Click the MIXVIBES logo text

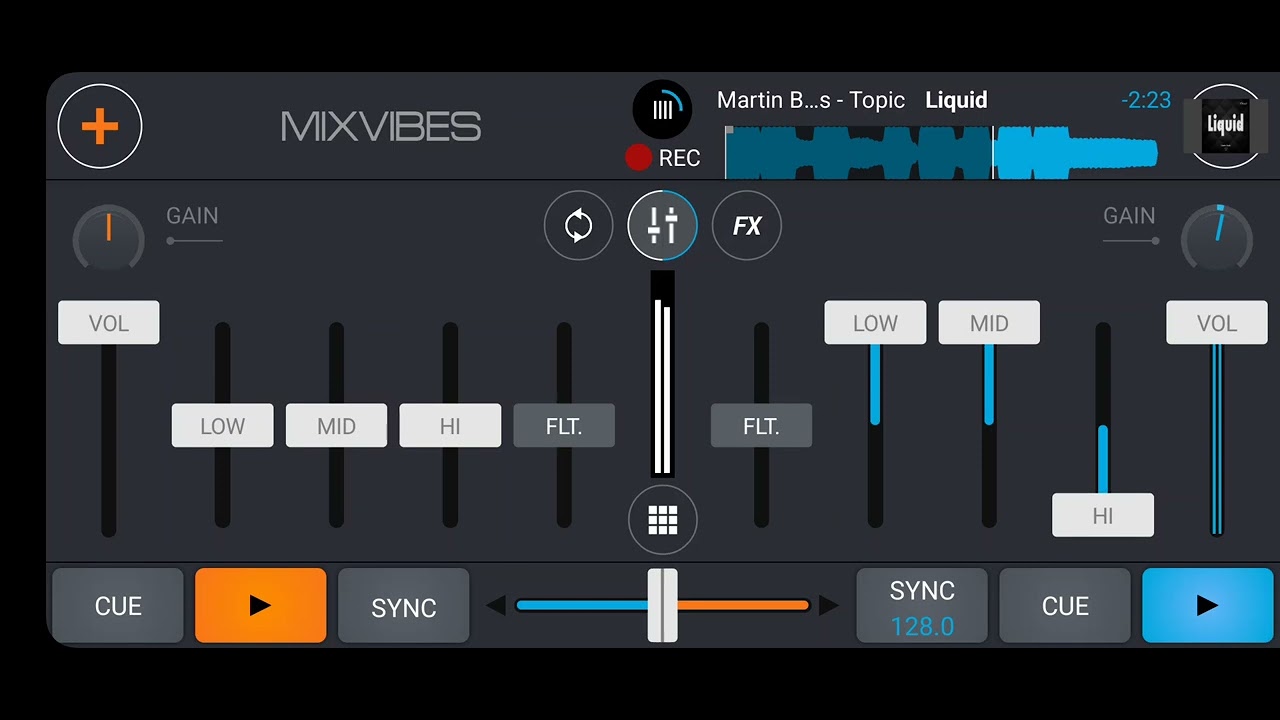tap(381, 127)
